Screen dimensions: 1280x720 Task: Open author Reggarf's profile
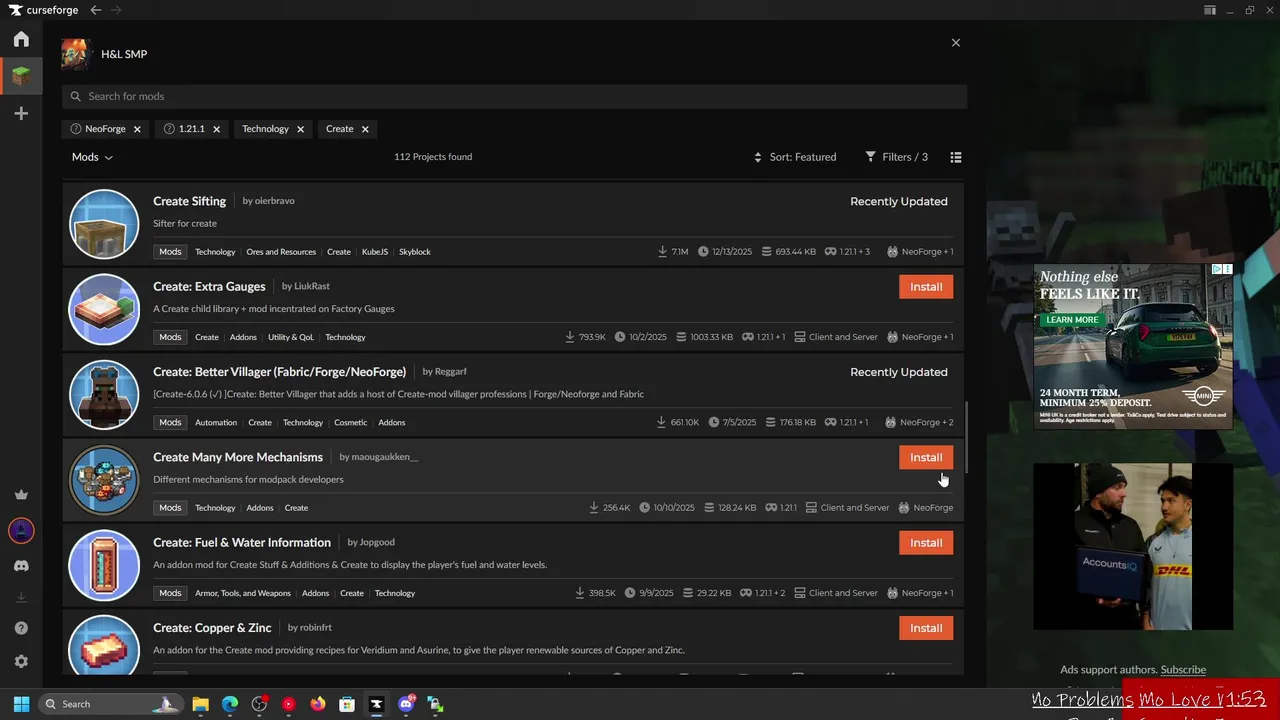tap(451, 372)
